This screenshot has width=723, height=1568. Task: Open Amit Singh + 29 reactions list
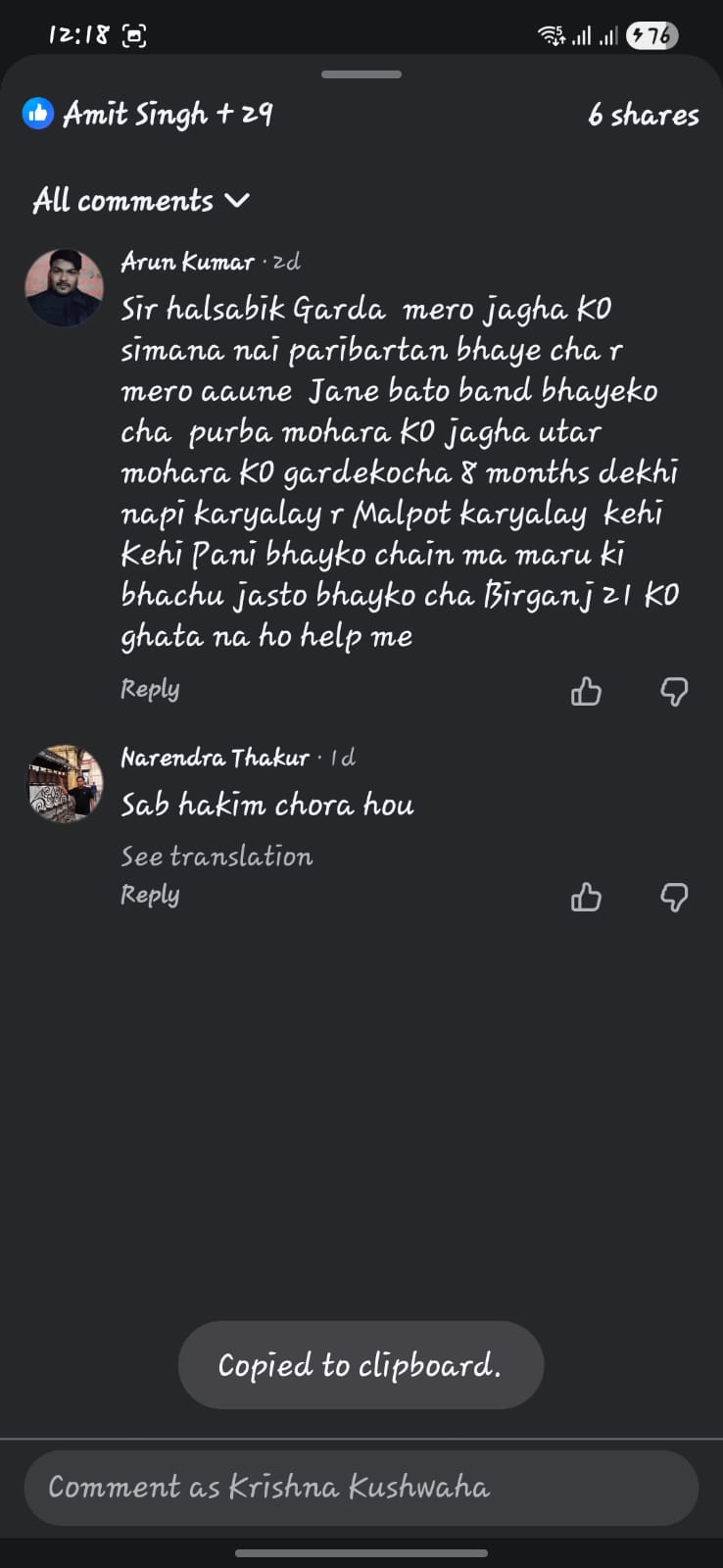[168, 114]
